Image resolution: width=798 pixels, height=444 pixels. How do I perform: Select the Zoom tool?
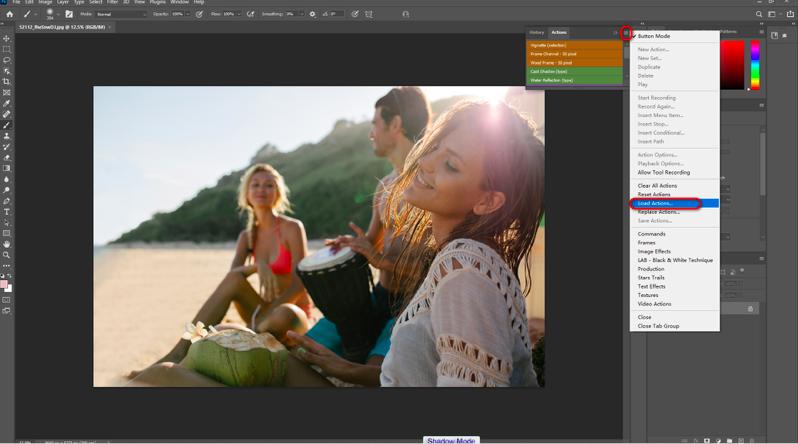(7, 255)
